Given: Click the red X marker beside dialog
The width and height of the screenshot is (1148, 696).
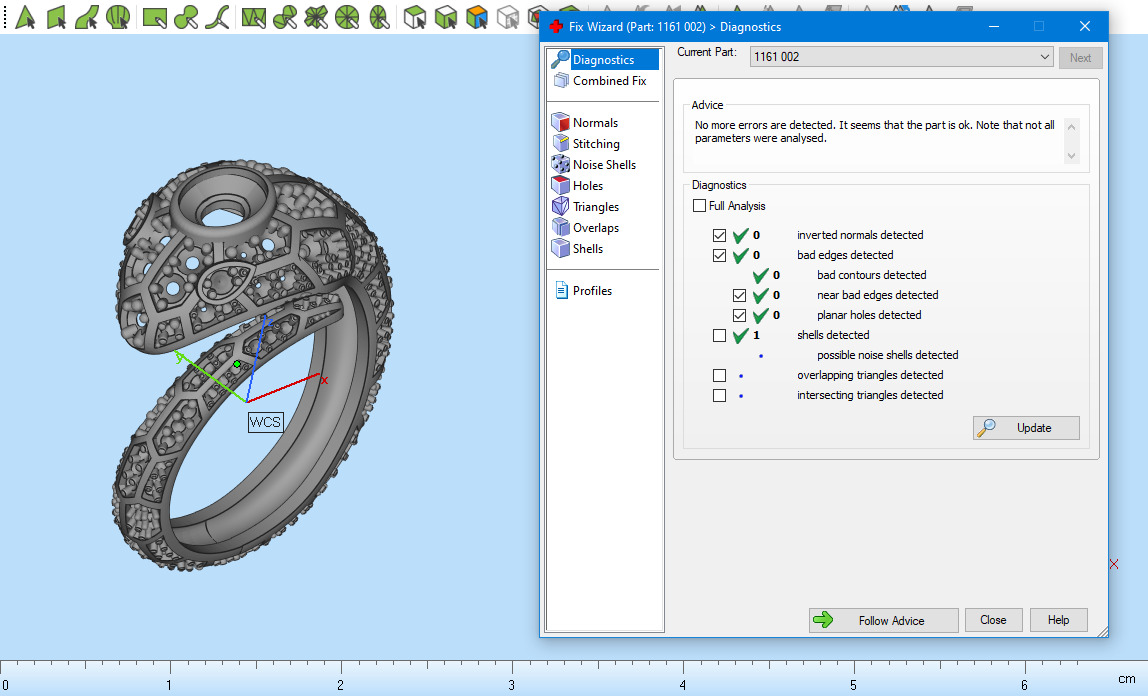Looking at the screenshot, I should [1114, 564].
